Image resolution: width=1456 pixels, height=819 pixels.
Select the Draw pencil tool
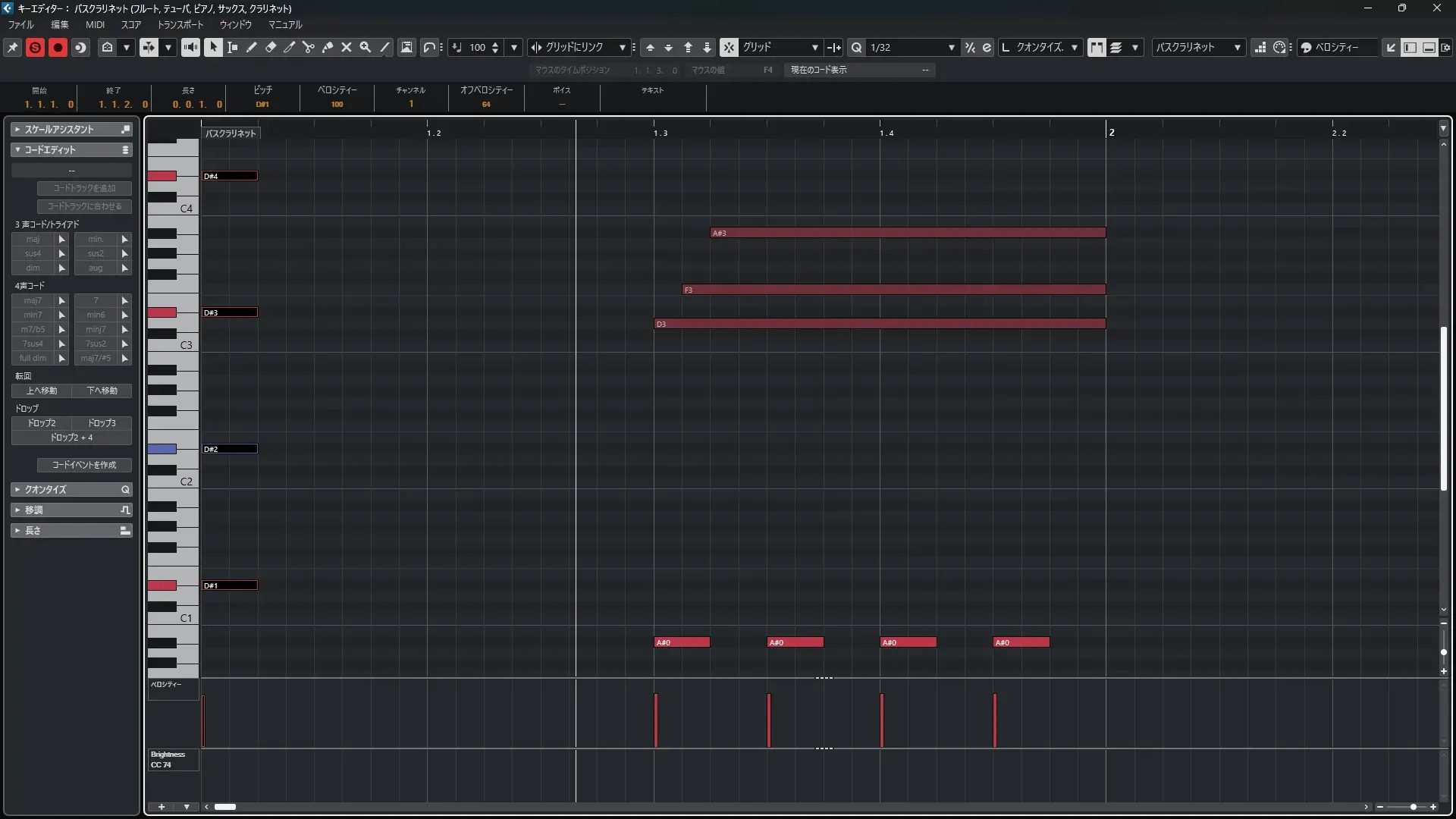(x=252, y=47)
